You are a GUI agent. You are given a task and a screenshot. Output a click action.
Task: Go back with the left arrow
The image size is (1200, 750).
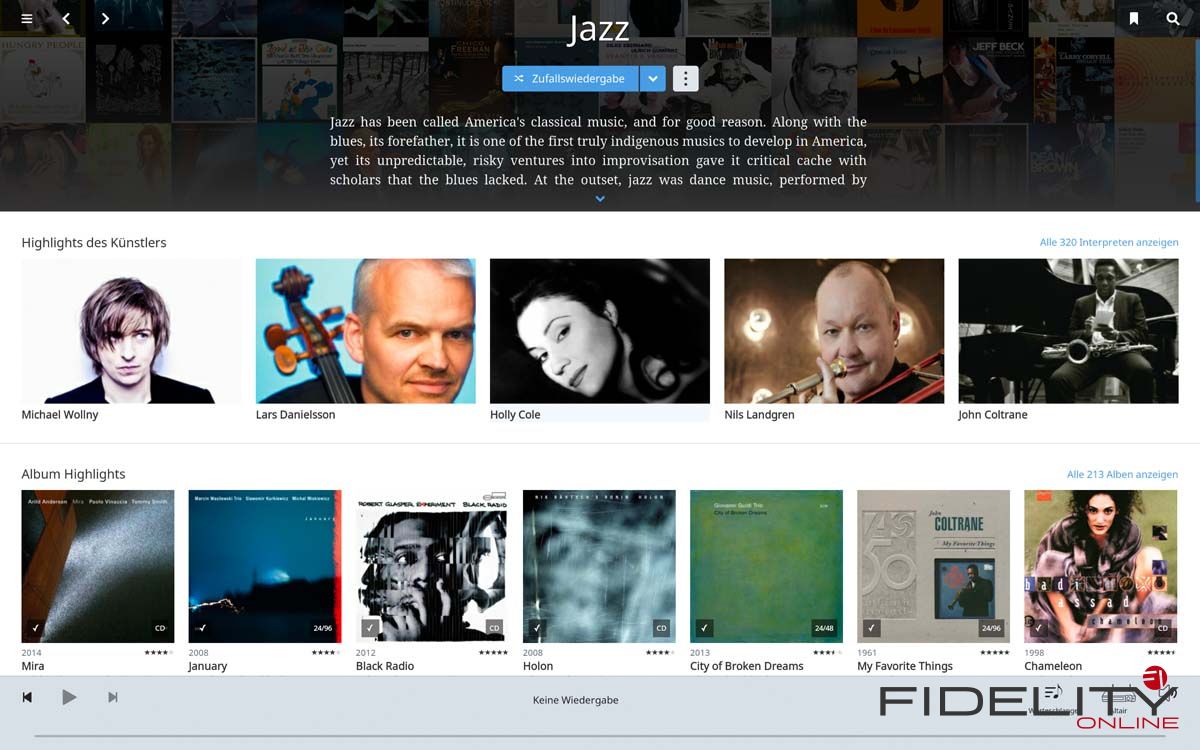[66, 19]
